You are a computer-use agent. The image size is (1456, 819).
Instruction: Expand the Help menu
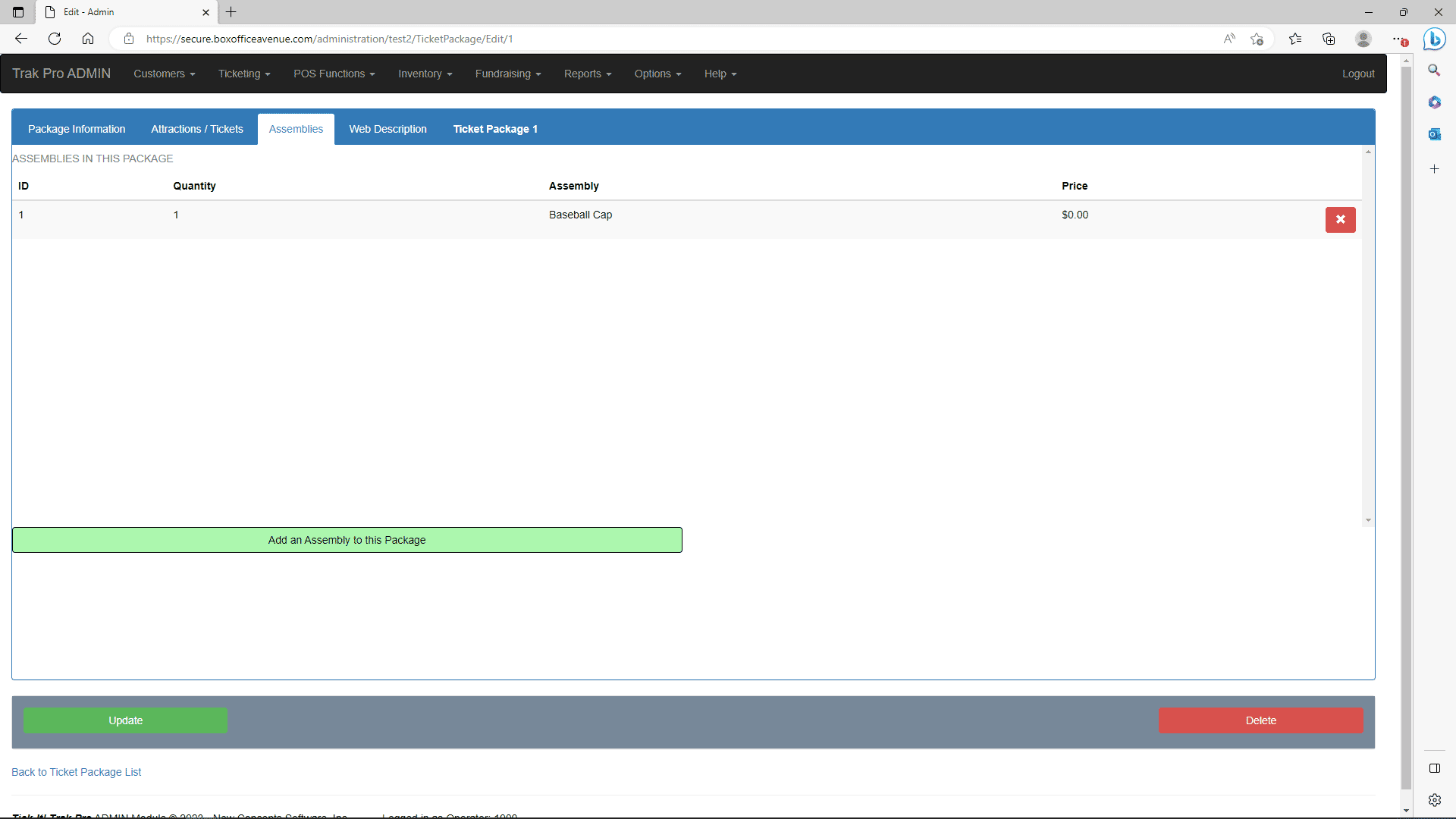tap(720, 74)
